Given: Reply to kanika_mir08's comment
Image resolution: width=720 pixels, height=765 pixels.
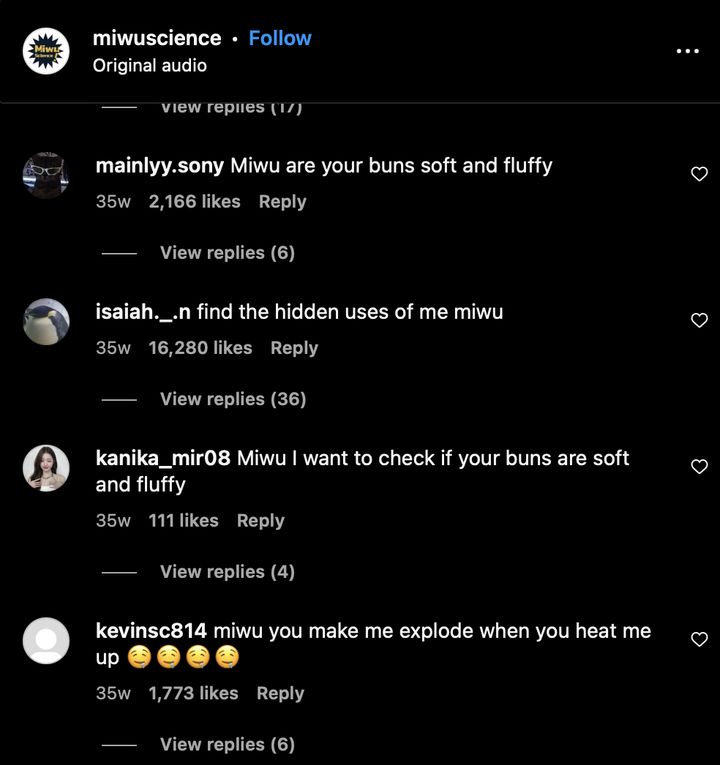Looking at the screenshot, I should [260, 521].
